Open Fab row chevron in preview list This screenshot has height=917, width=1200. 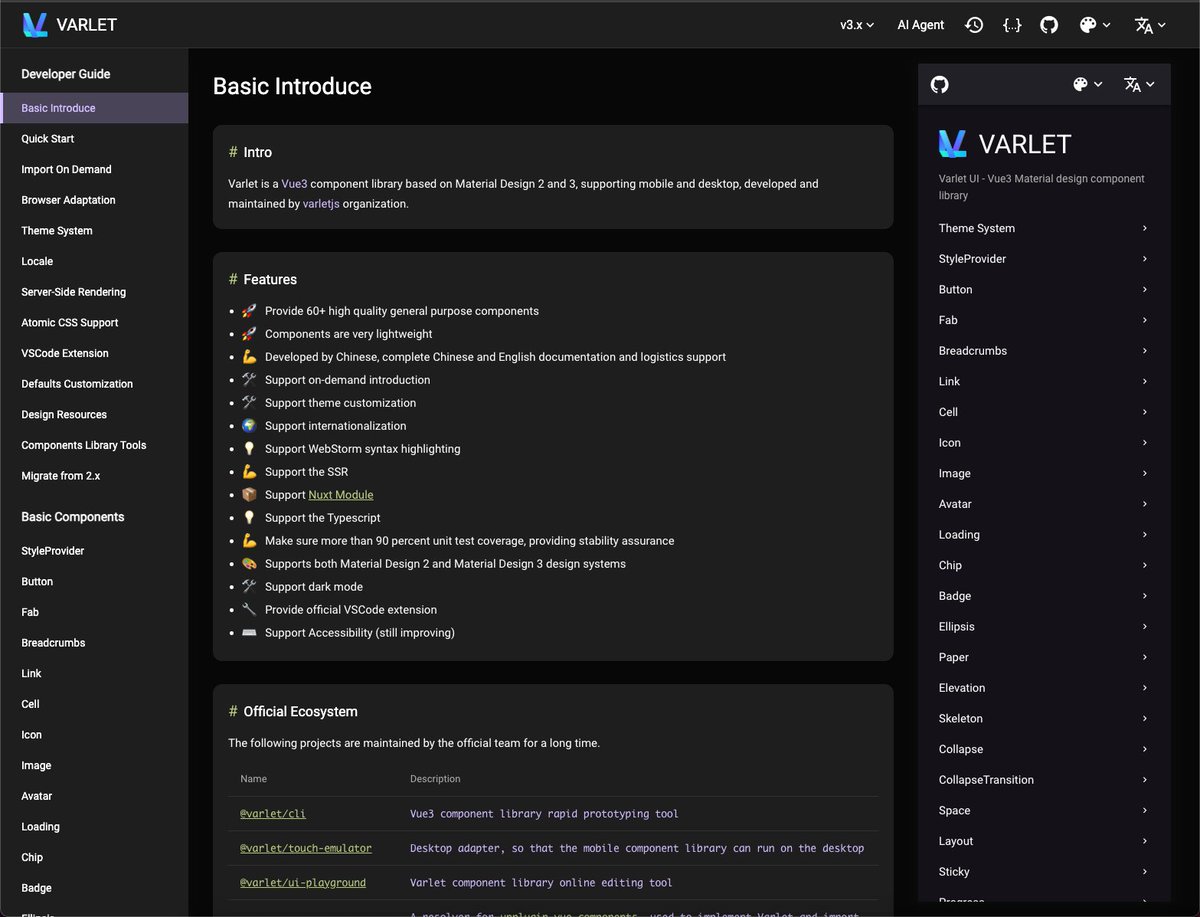(1144, 320)
